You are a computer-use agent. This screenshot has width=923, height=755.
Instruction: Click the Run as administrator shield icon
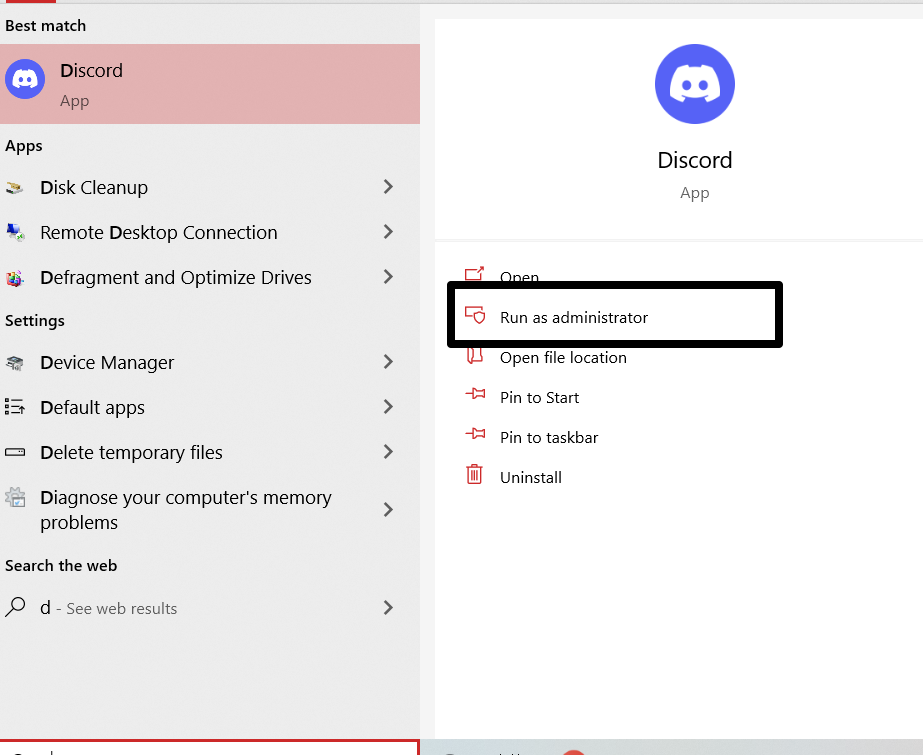click(474, 315)
